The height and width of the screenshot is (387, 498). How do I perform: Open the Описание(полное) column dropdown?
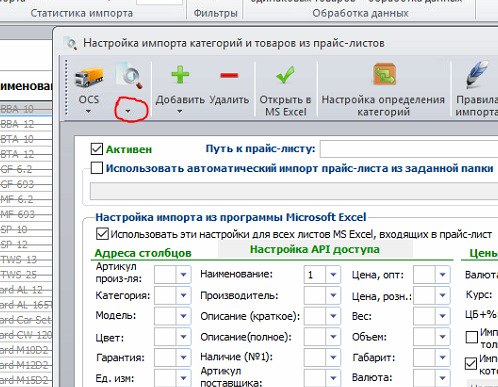[333, 337]
